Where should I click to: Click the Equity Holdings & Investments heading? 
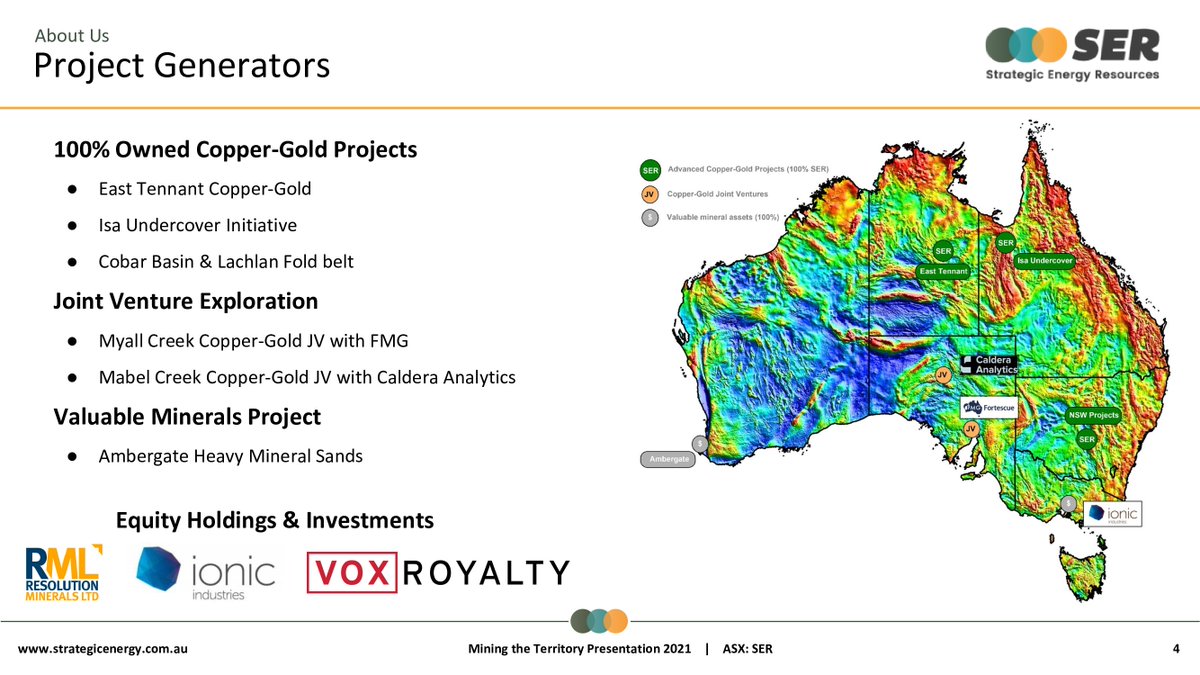coord(275,520)
